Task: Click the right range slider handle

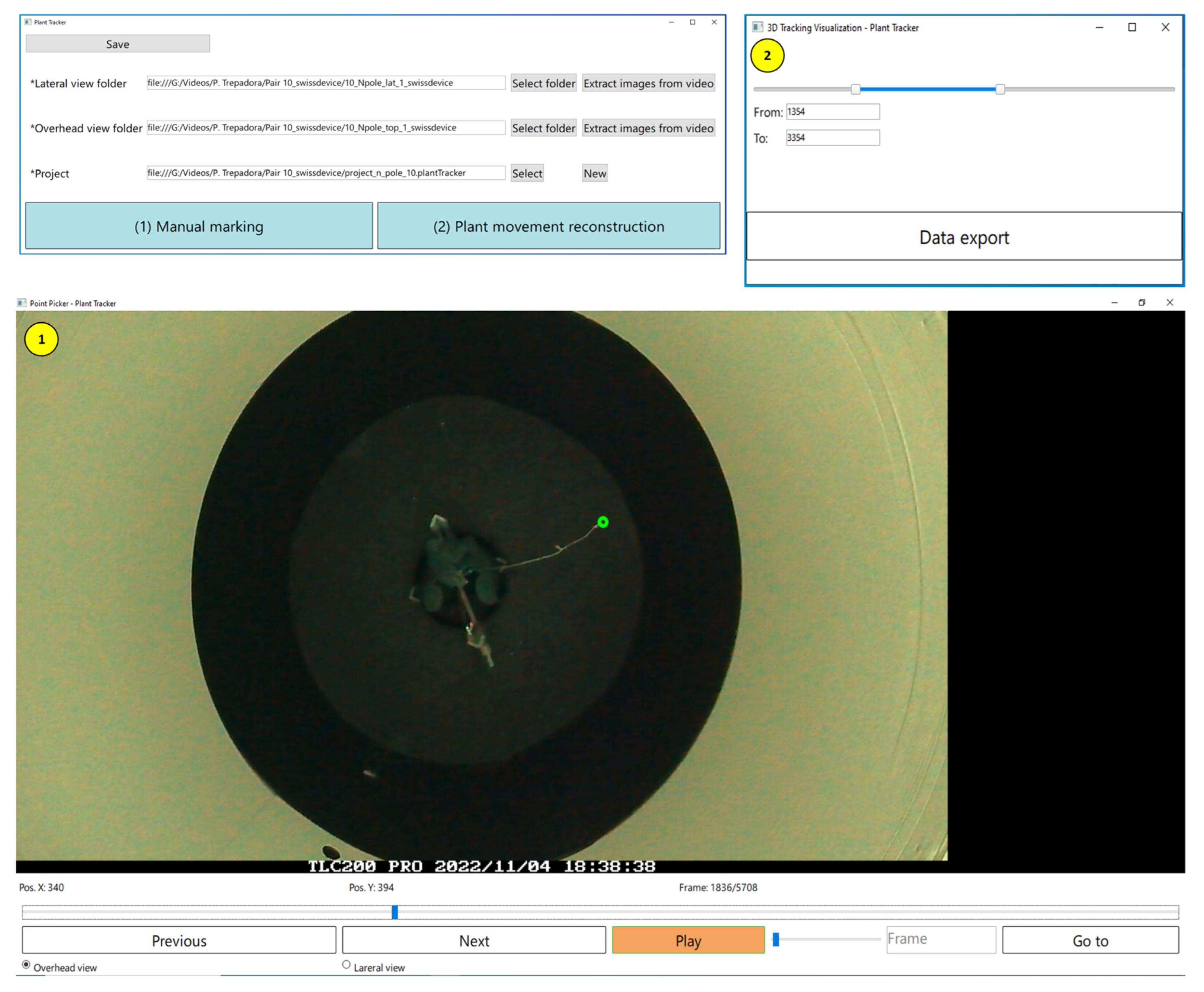Action: [x=1000, y=89]
